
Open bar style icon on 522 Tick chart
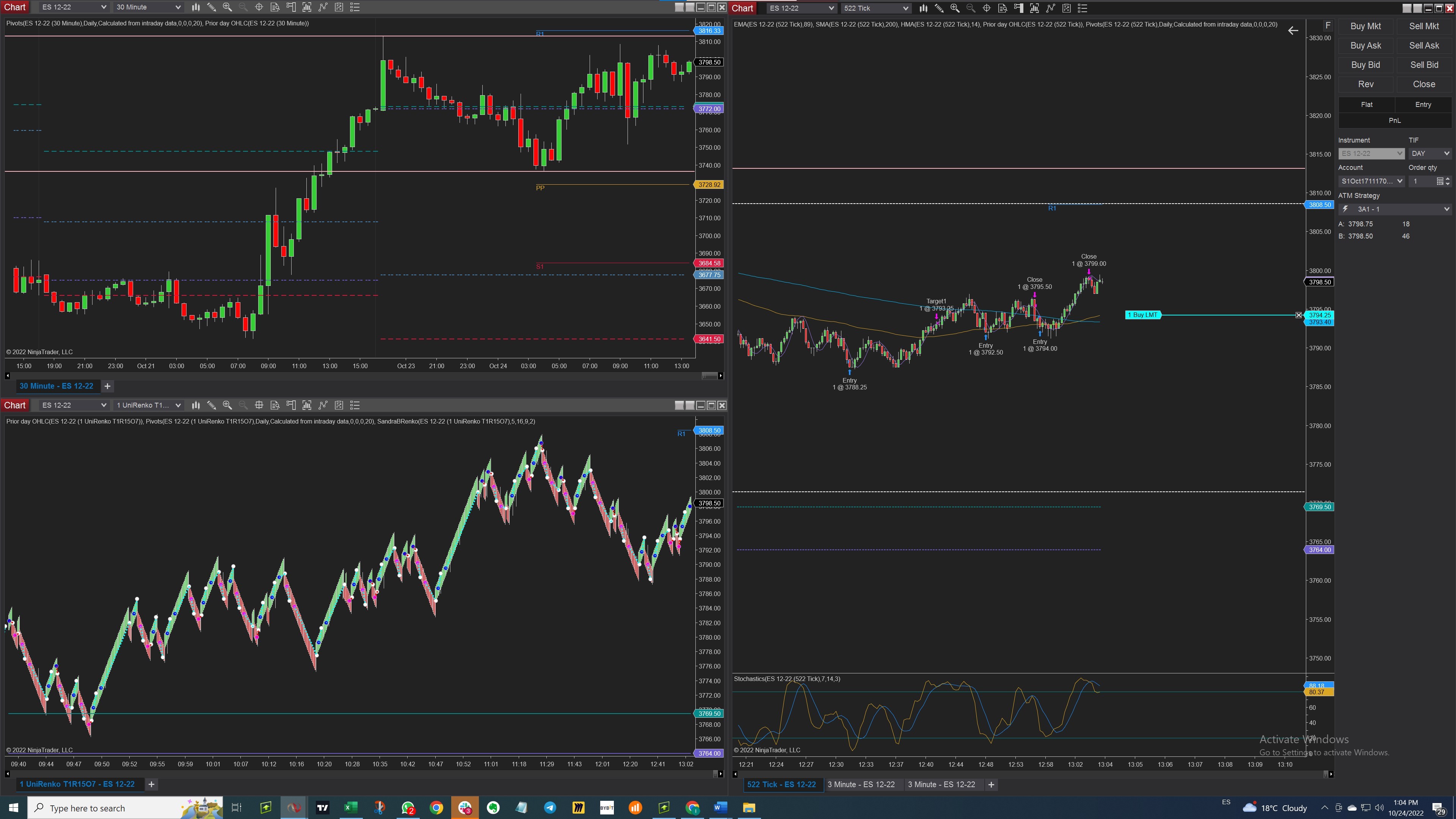point(923,8)
